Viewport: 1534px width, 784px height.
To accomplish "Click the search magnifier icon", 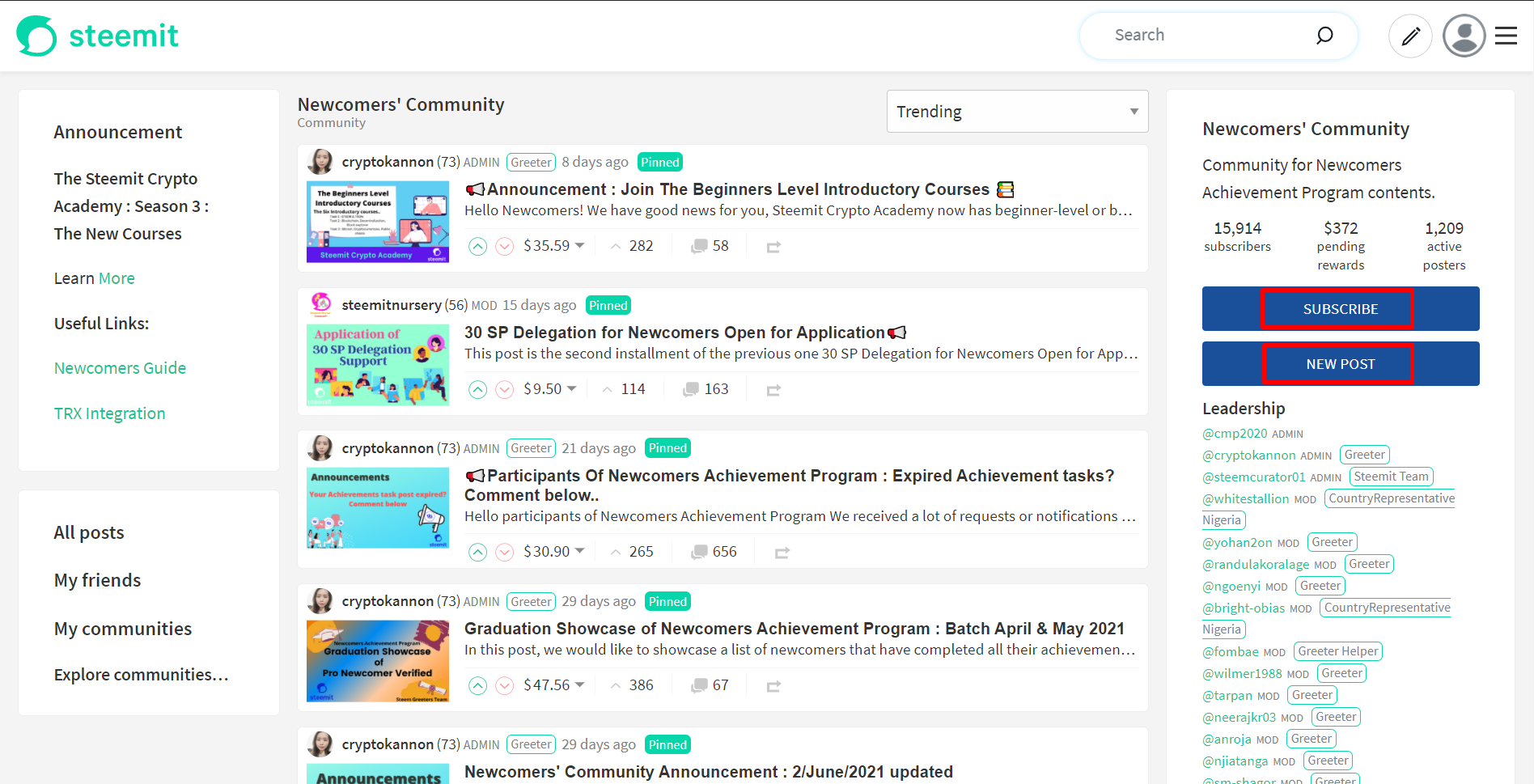I will tap(1324, 35).
